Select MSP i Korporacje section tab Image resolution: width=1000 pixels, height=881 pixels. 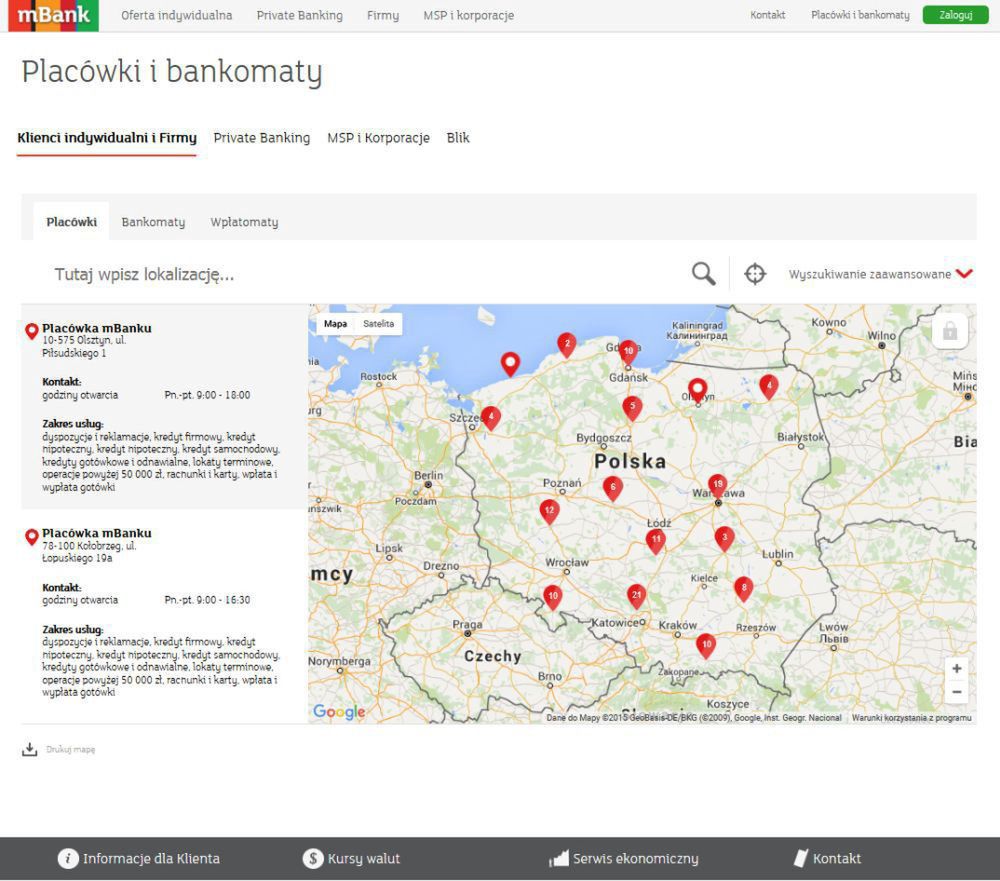click(378, 138)
